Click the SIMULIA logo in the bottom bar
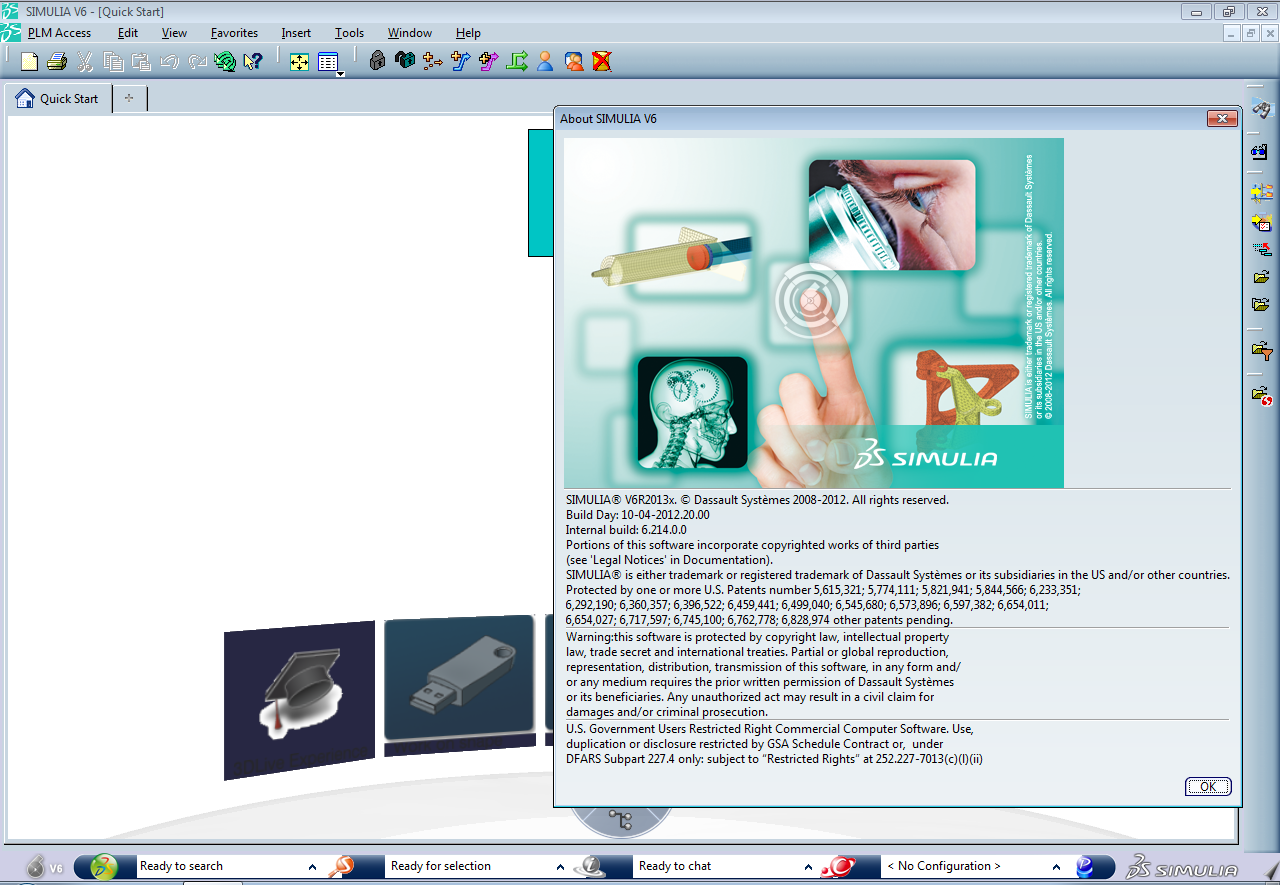The image size is (1280, 885). click(x=1183, y=867)
